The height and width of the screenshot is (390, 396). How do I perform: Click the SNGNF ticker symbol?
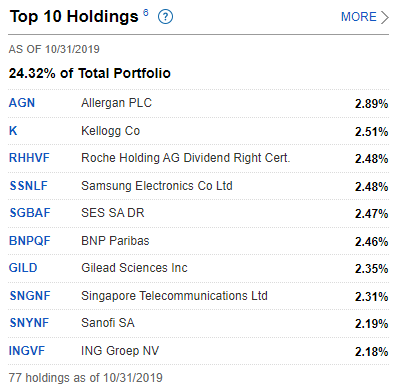click(x=30, y=296)
